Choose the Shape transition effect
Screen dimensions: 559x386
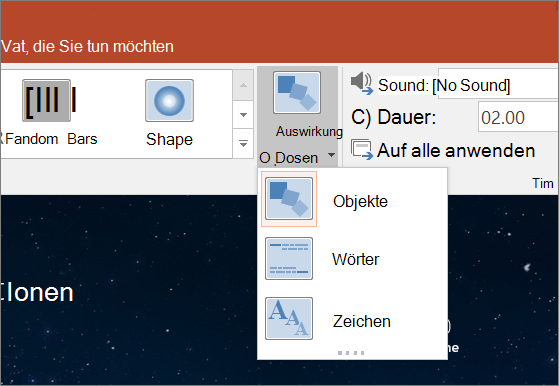[169, 113]
